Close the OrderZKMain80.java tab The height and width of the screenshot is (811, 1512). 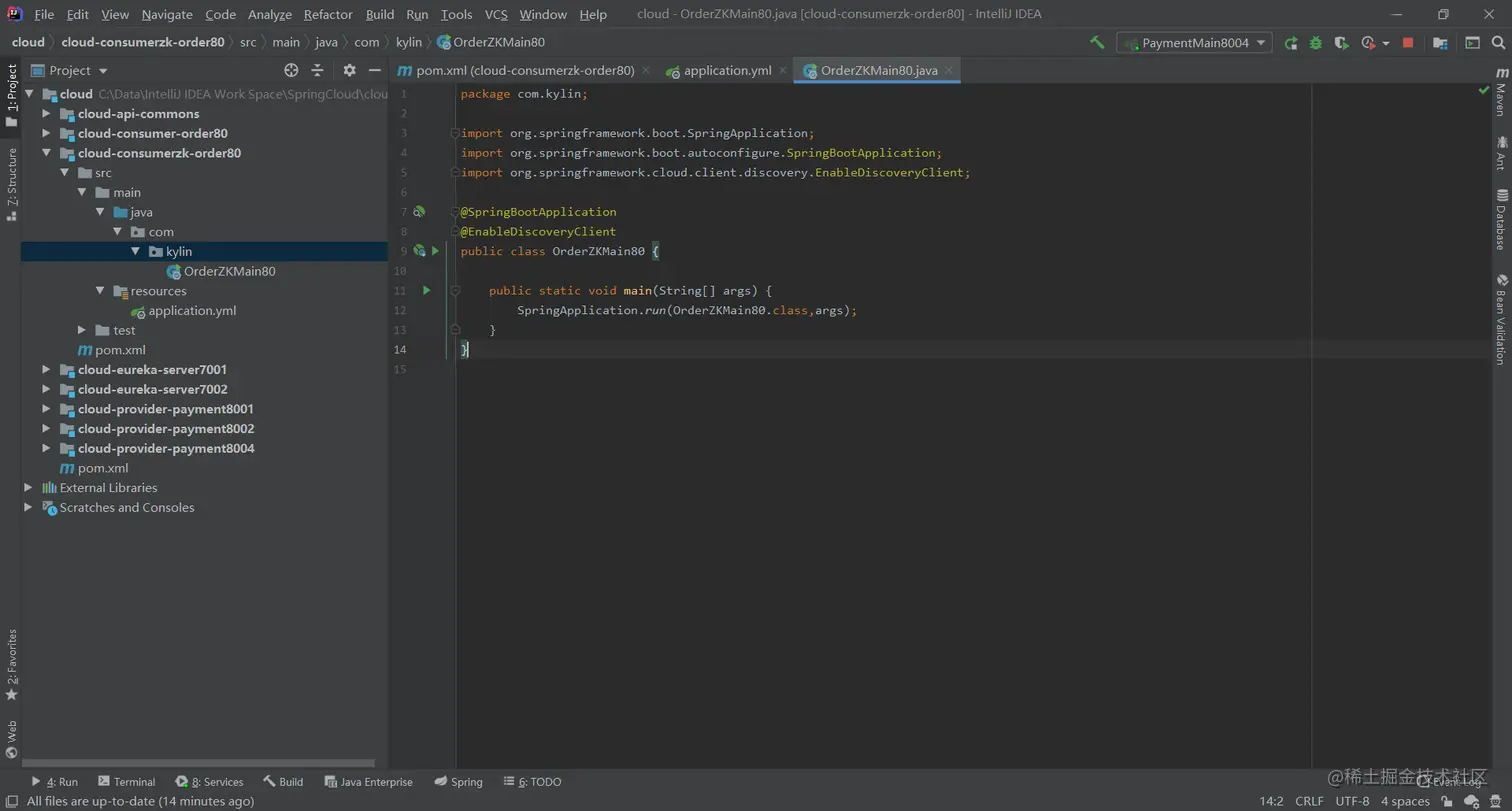coord(949,71)
